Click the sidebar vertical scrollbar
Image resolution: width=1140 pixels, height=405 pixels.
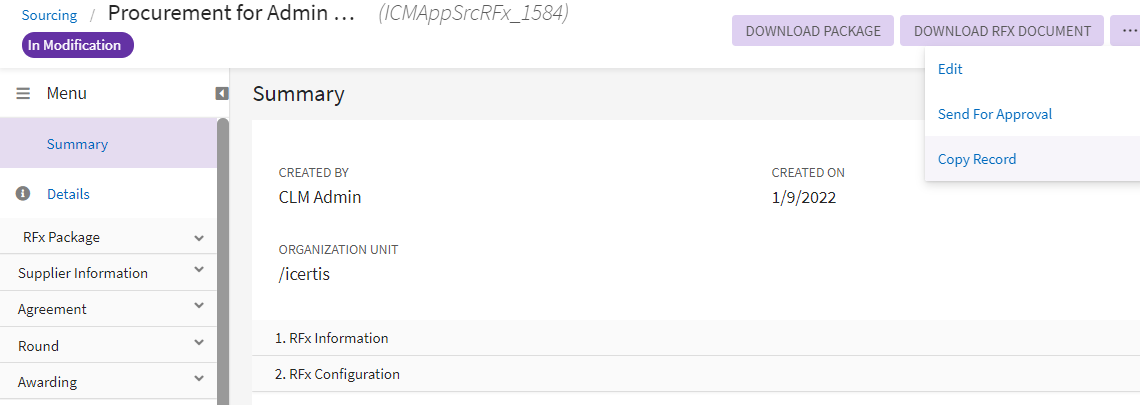pos(223,260)
